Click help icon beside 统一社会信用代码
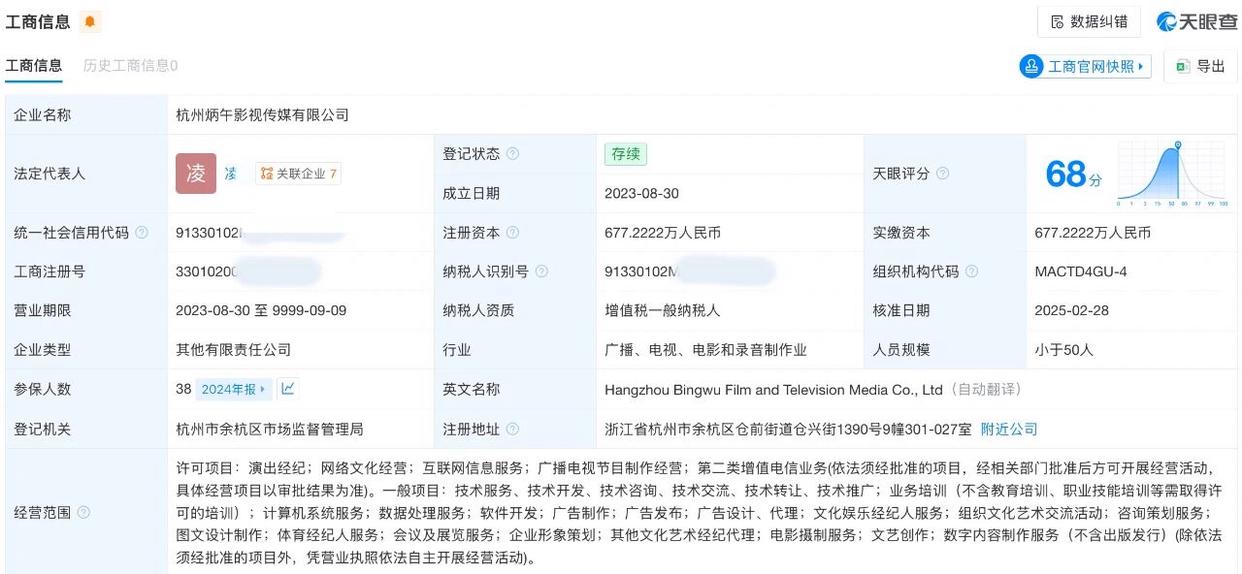This screenshot has height=574, width=1242. 142,233
